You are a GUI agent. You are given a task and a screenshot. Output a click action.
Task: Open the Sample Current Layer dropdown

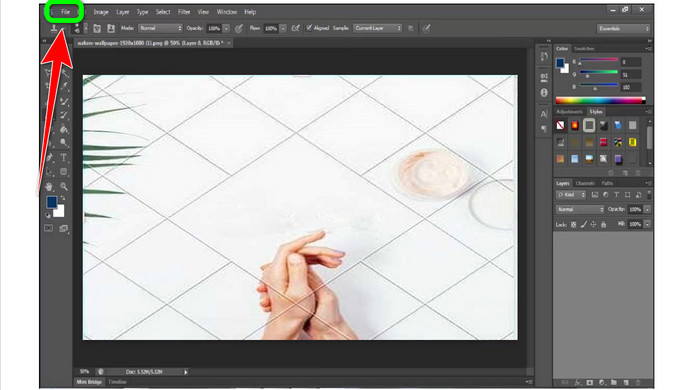pos(378,28)
